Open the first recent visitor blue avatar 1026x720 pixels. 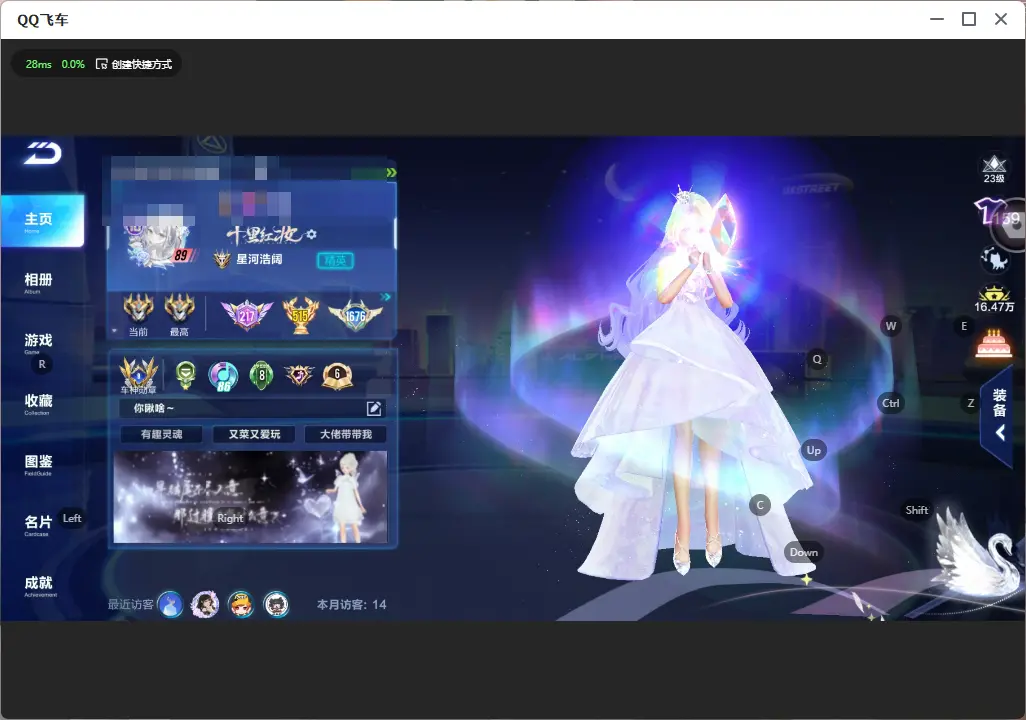click(171, 604)
